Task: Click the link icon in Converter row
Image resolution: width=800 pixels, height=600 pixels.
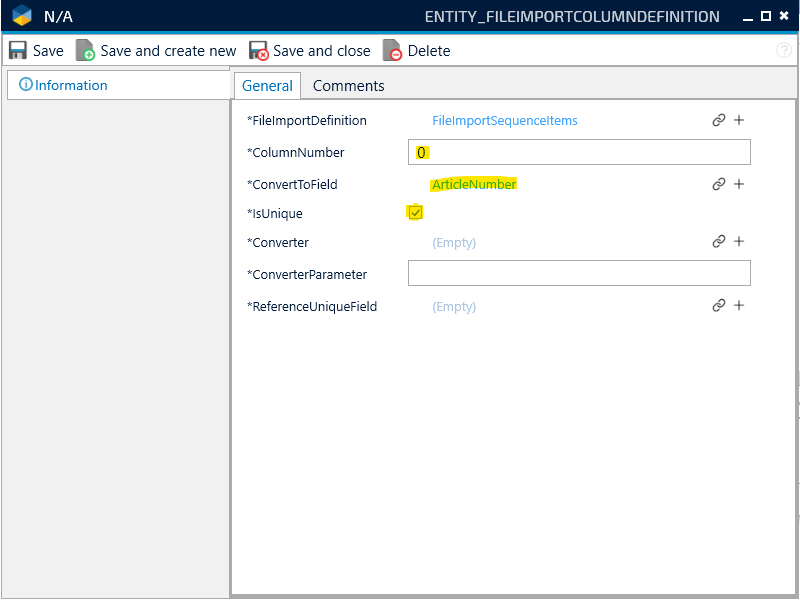Action: click(x=718, y=241)
